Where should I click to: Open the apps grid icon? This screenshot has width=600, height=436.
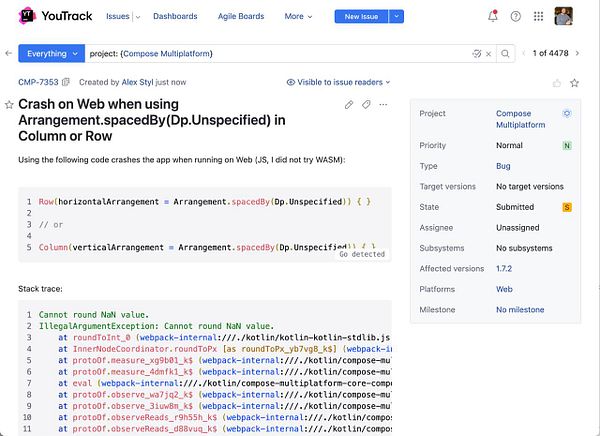[538, 16]
